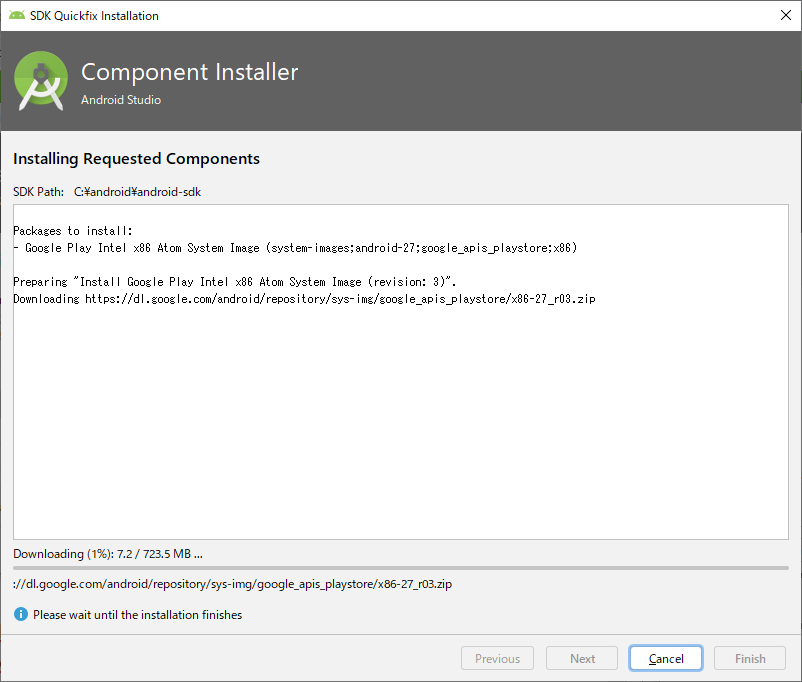
Task: Click the SDK path C:¥android¥android-sdk text
Action: pyautogui.click(x=137, y=191)
